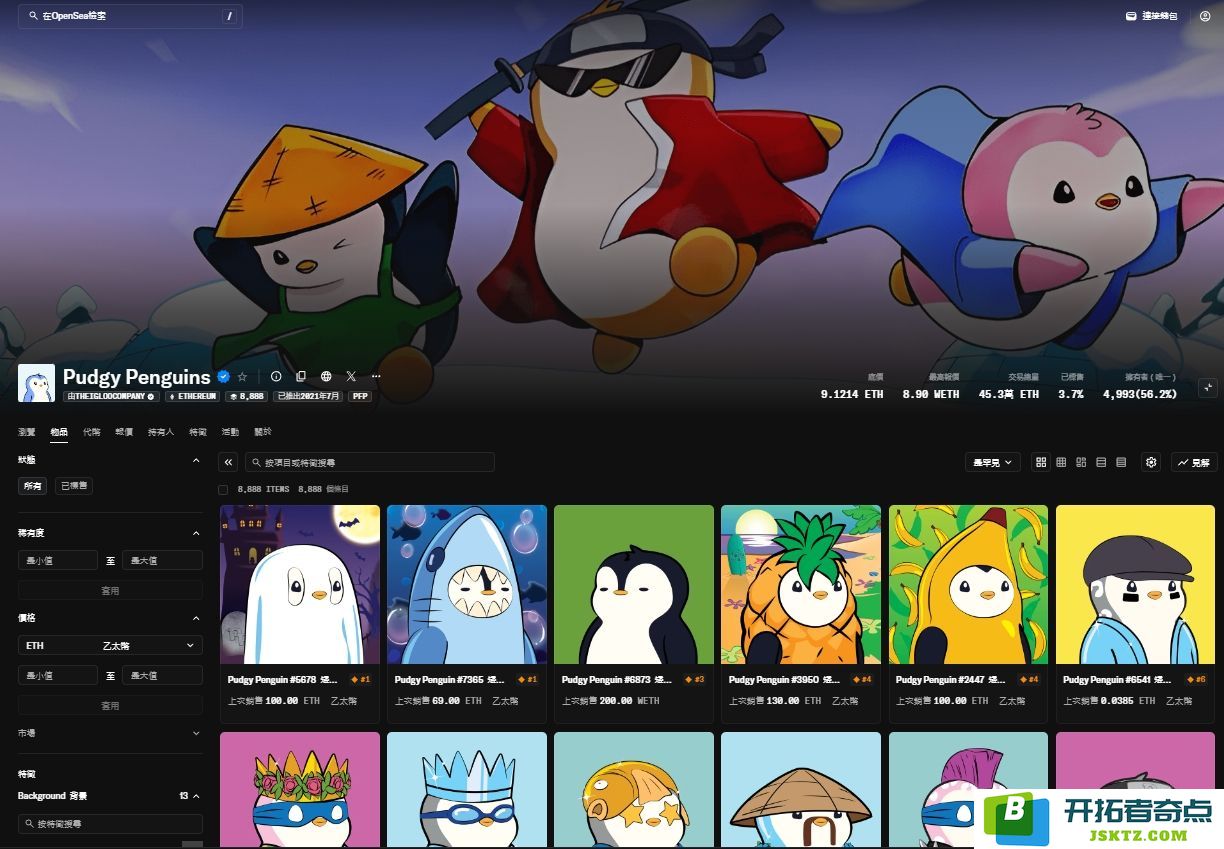Switch to the large grid view
The height and width of the screenshot is (849, 1224).
1041,462
